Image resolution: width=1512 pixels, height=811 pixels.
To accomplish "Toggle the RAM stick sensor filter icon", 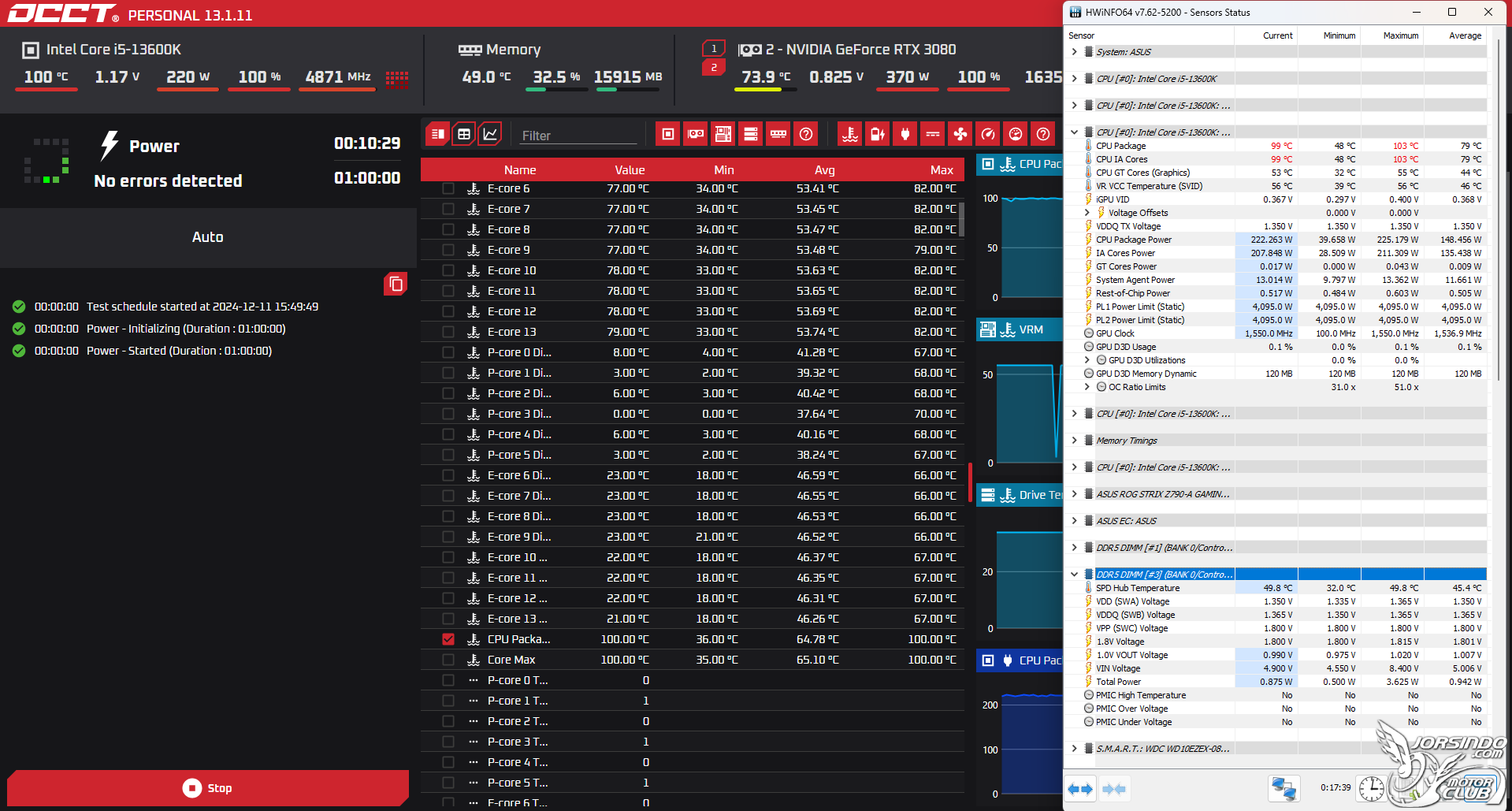I will [x=778, y=134].
